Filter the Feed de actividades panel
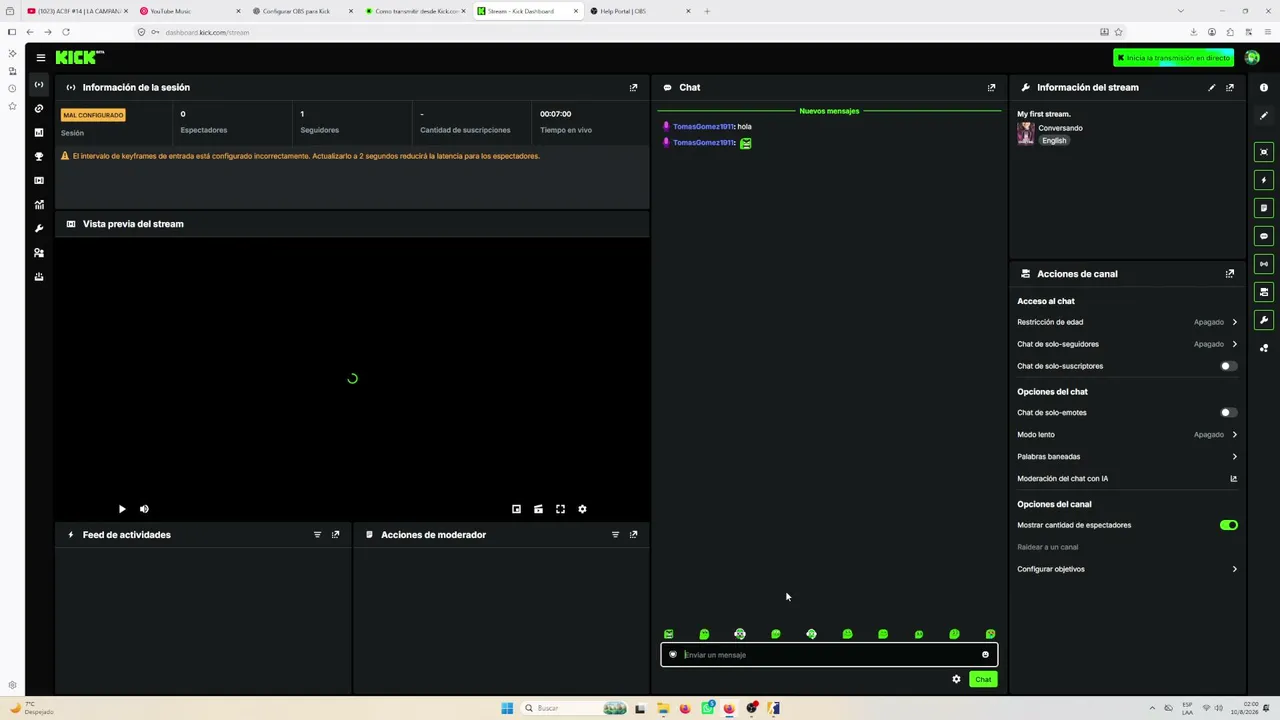The height and width of the screenshot is (720, 1280). coord(317,534)
